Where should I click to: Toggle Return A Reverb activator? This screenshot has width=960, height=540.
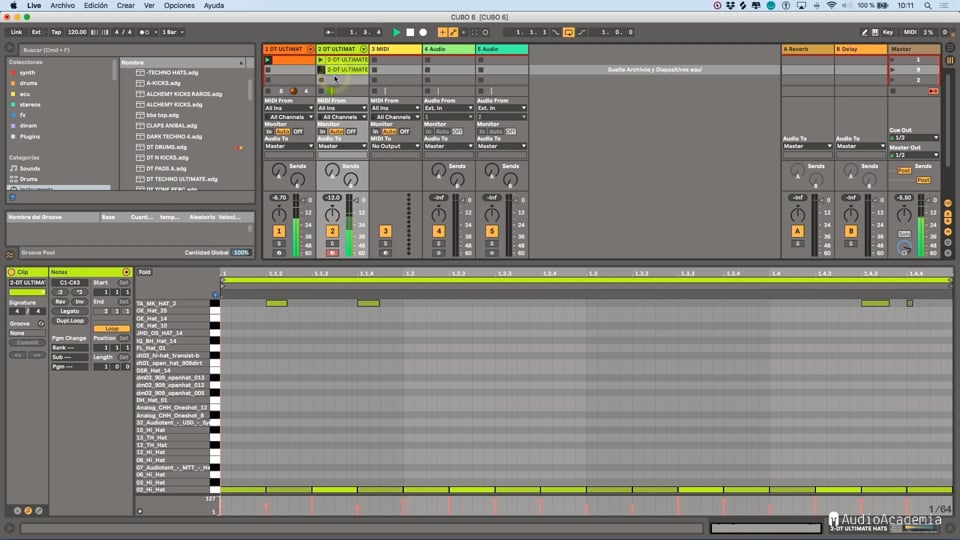(x=797, y=231)
